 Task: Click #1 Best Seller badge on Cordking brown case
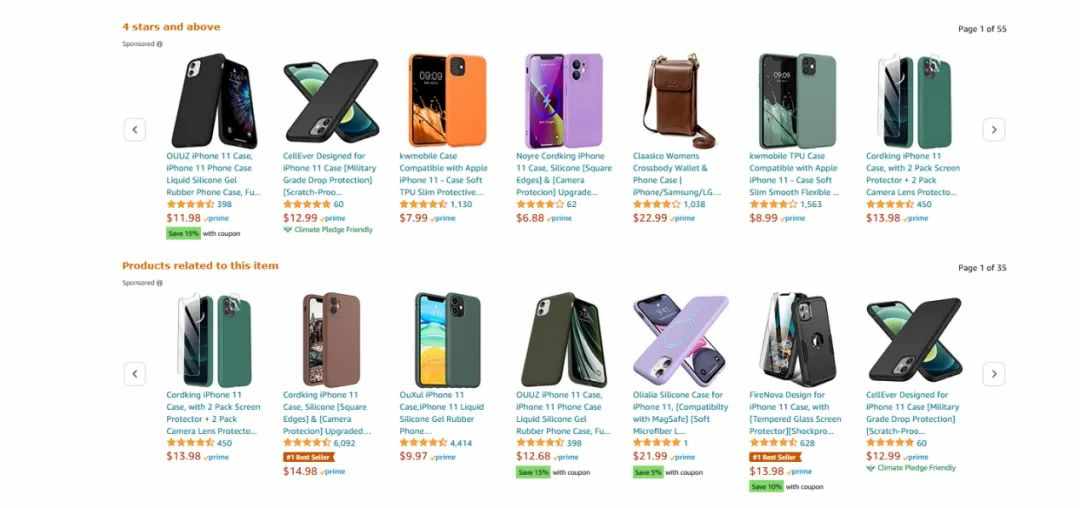coord(309,457)
